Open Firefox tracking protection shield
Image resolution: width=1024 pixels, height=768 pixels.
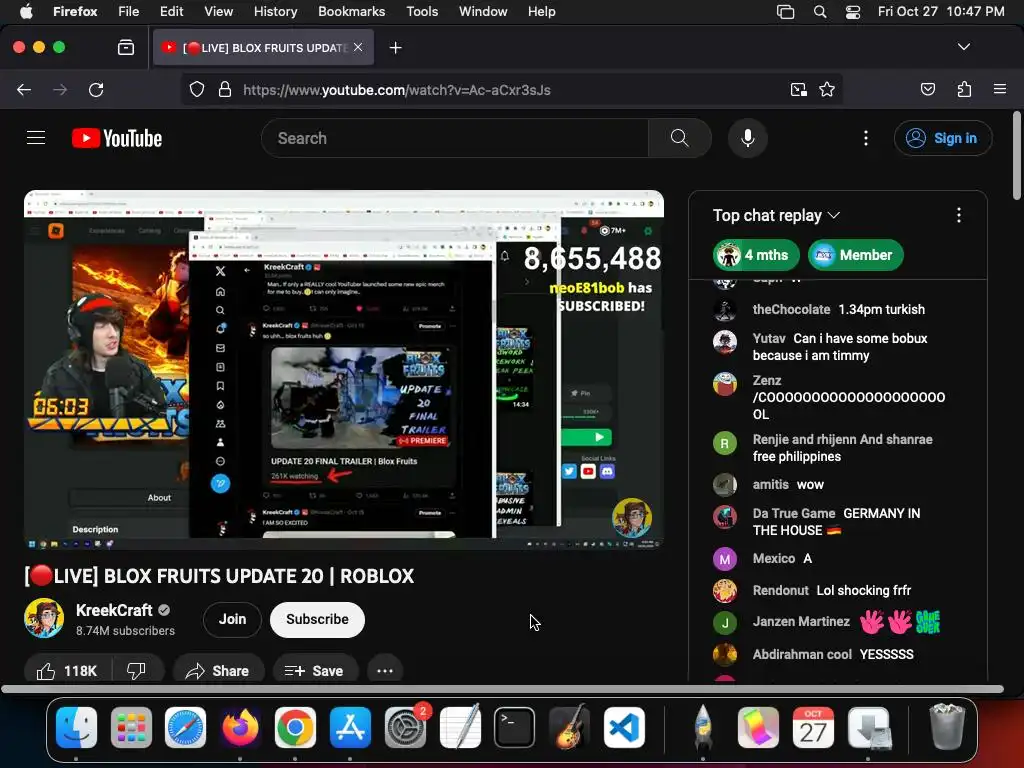(197, 89)
